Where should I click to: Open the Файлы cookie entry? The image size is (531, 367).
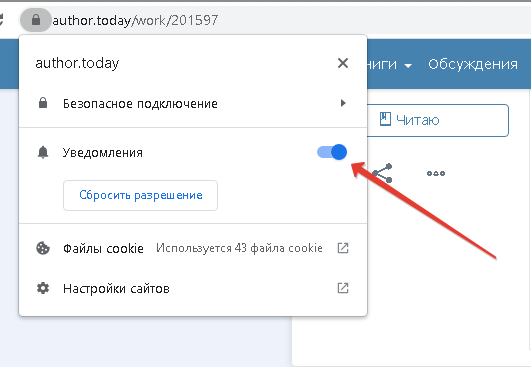[x=193, y=248]
